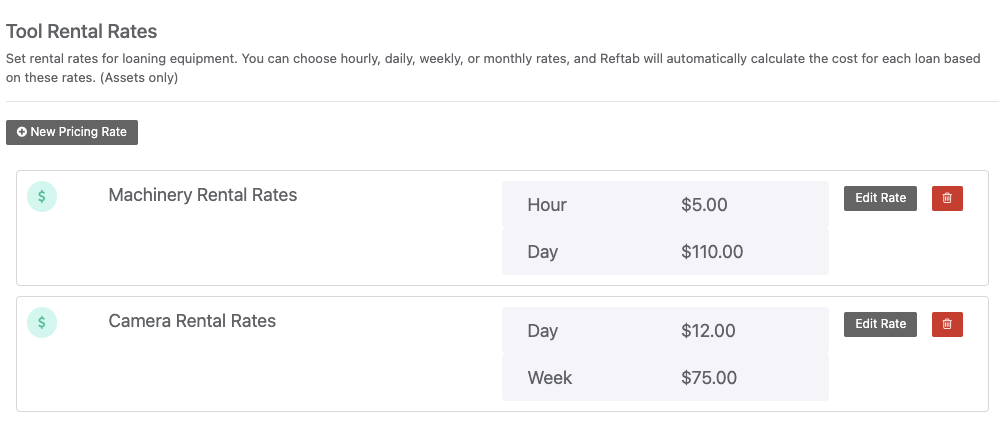Click the Camera Week $75.00 row
Screen dimensions: 1004x425
coord(665,378)
